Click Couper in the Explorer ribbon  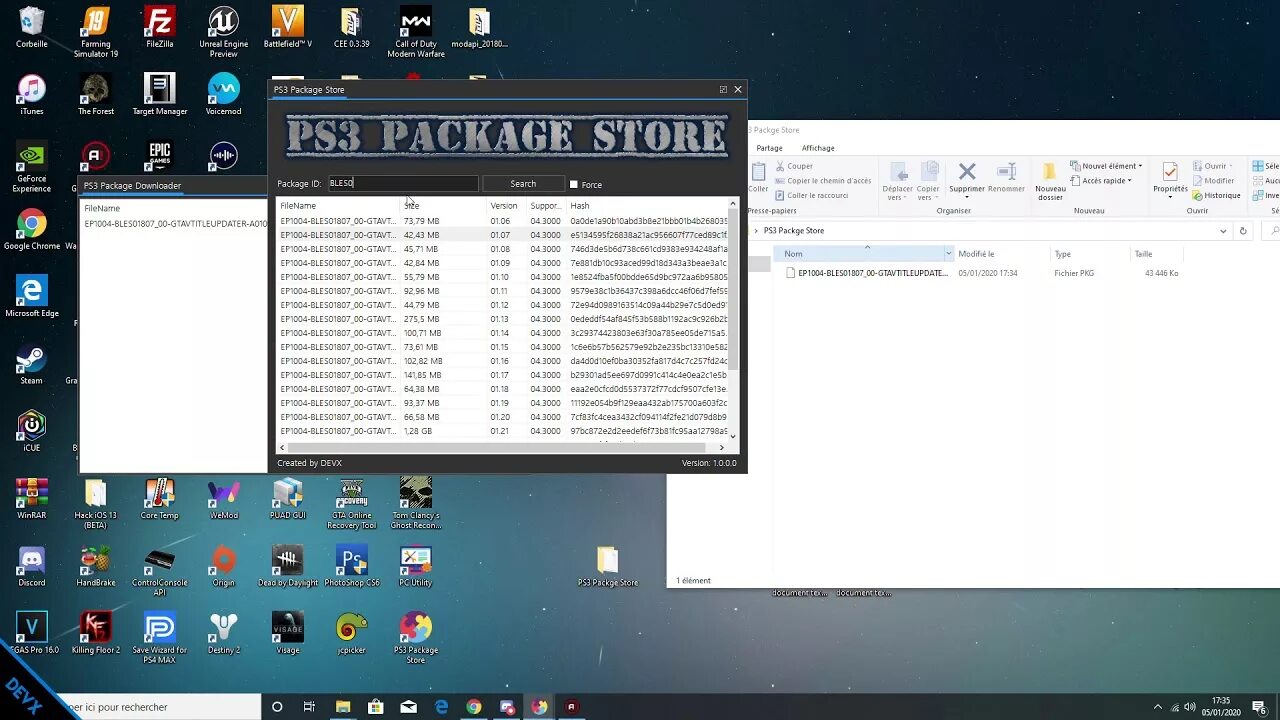(794, 166)
